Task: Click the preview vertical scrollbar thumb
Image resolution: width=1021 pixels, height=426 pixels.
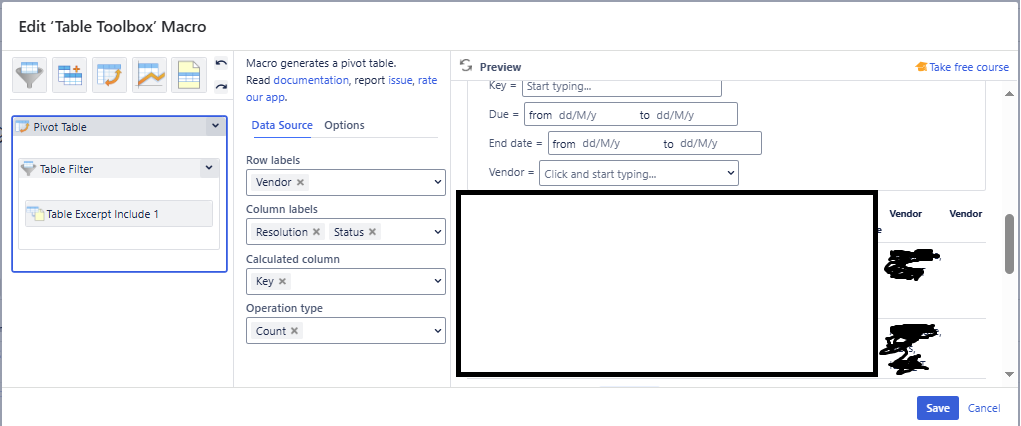Action: point(1009,243)
